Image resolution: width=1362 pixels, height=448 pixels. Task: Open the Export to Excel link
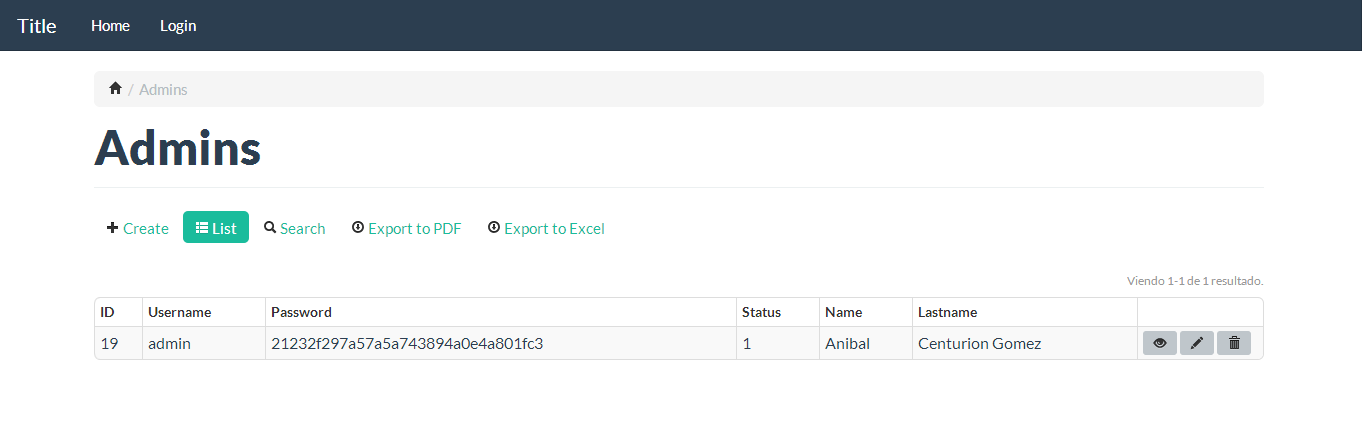tap(554, 228)
